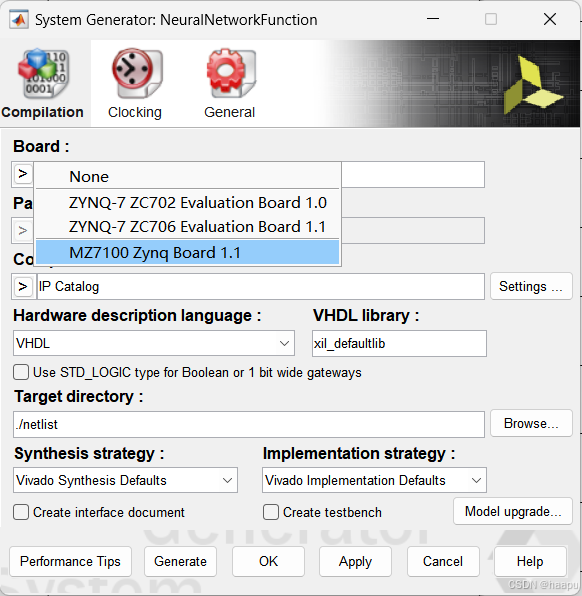Screen dimensions: 582x596
Task: Open the Compilation type arrow menu
Action: pos(22,286)
